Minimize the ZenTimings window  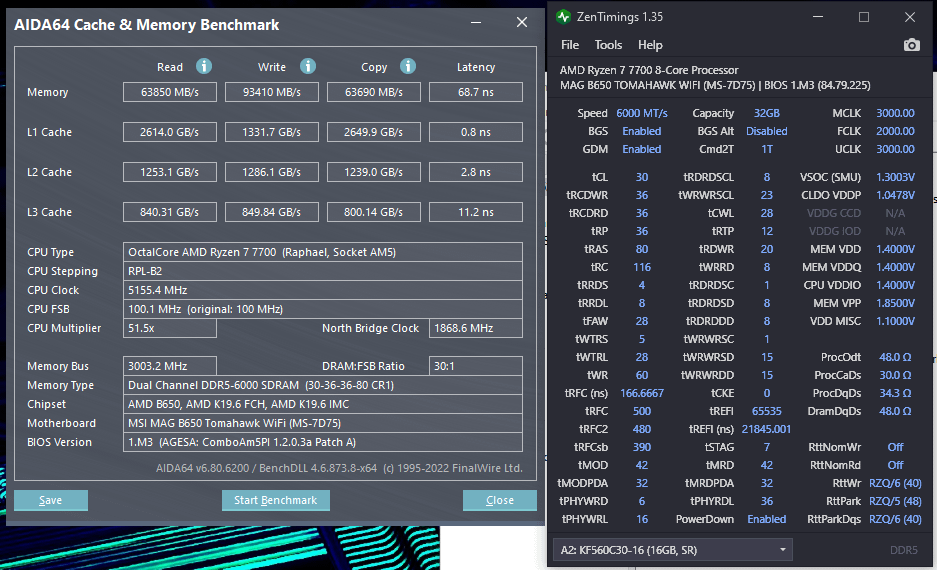(x=817, y=17)
